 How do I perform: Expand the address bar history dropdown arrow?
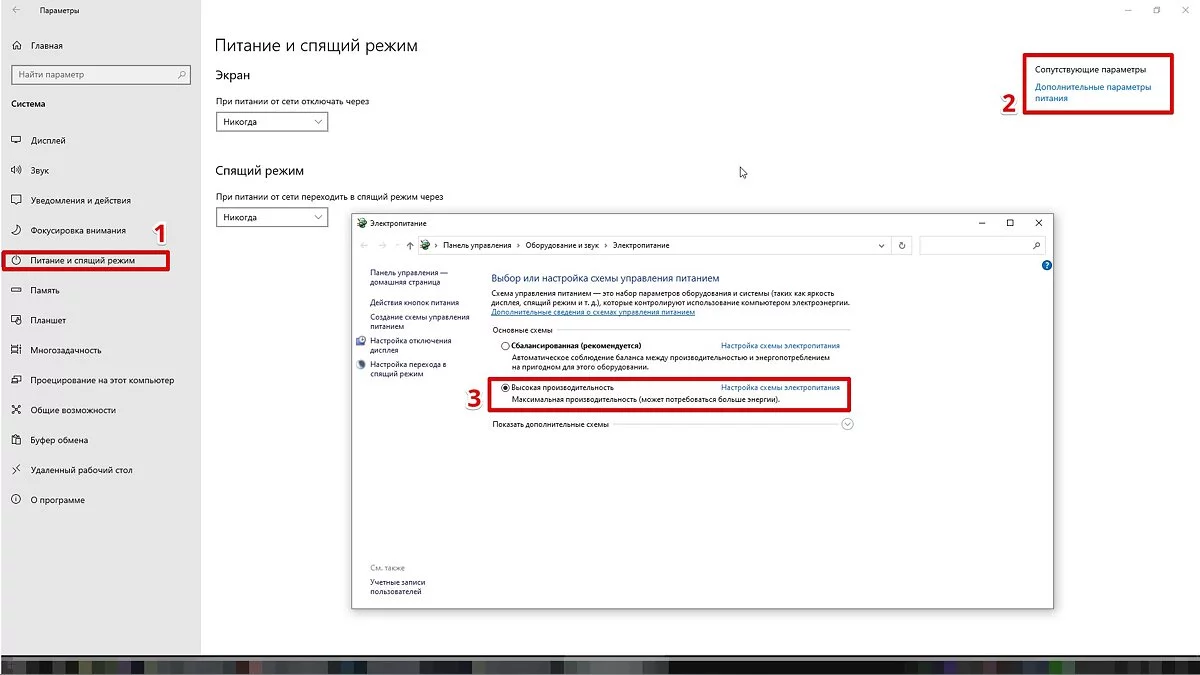point(881,245)
